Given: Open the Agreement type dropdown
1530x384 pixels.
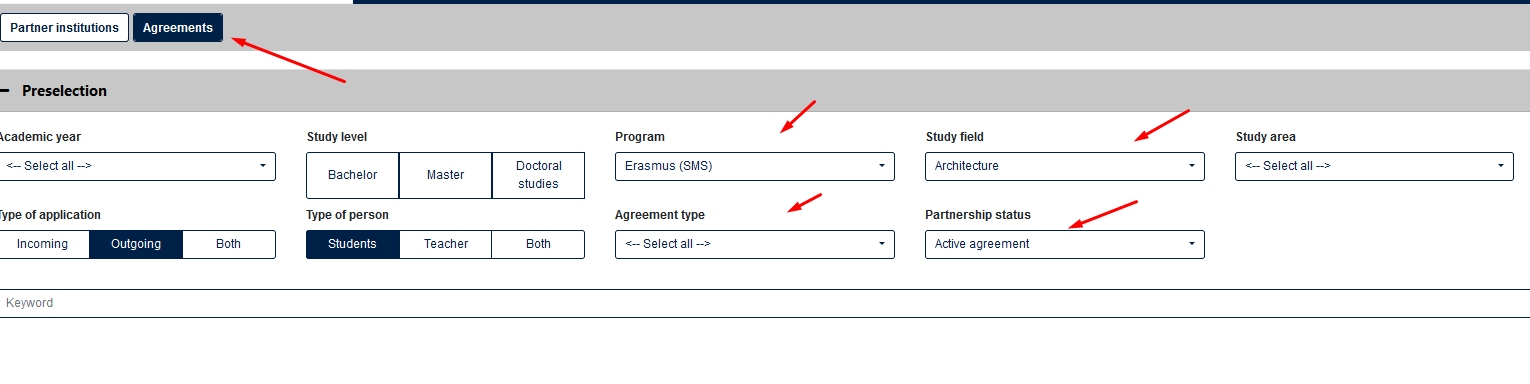Looking at the screenshot, I should click(755, 244).
